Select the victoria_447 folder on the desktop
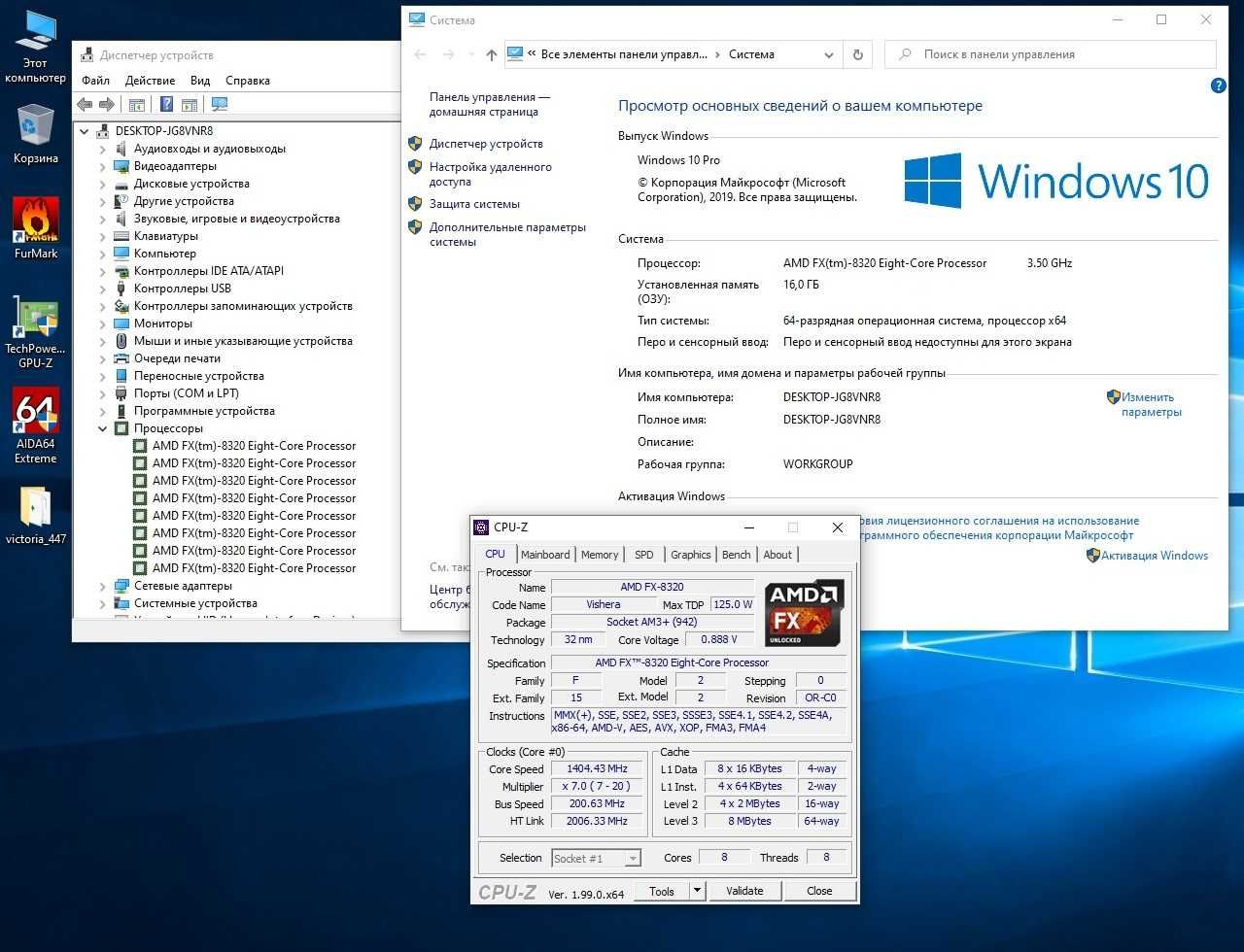The image size is (1244, 952). (36, 516)
